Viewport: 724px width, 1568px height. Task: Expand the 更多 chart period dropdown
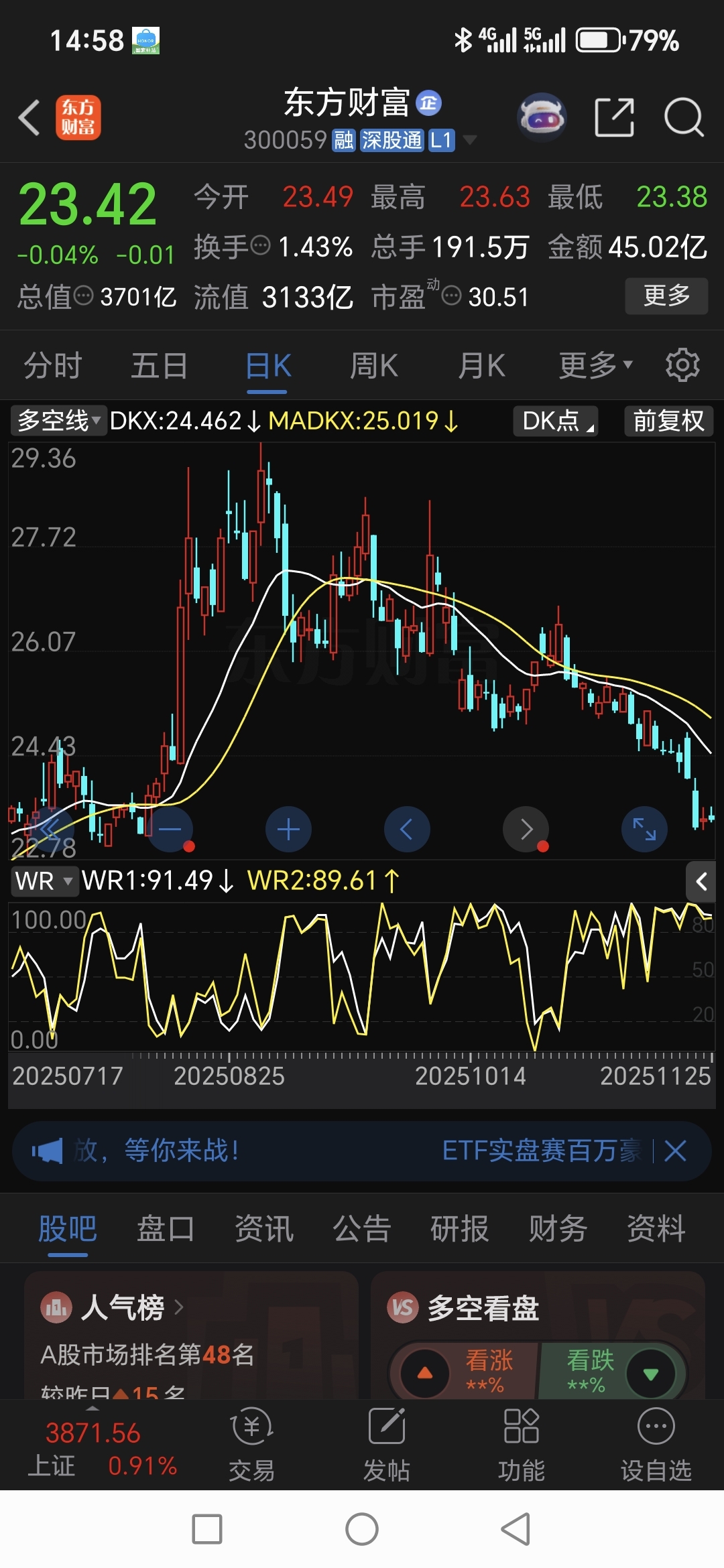[595, 365]
